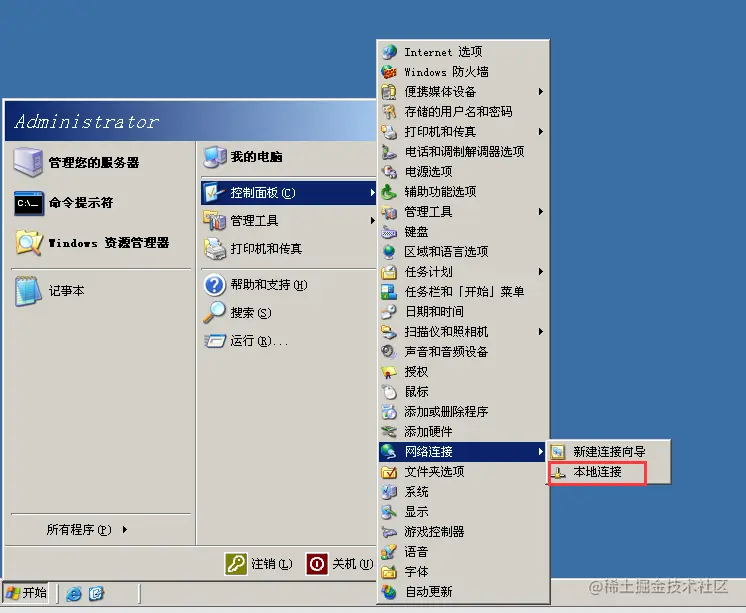Click the 键盘 keyboard icon
The image size is (746, 613).
click(x=389, y=232)
